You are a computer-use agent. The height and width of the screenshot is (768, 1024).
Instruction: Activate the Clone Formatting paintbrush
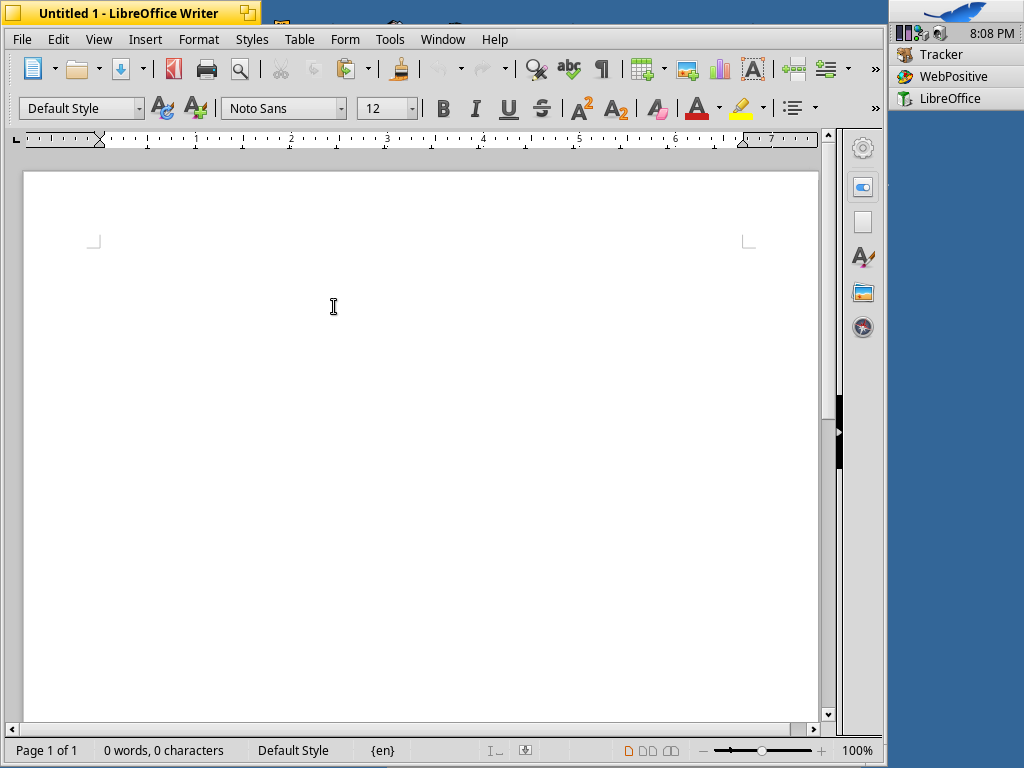click(400, 69)
